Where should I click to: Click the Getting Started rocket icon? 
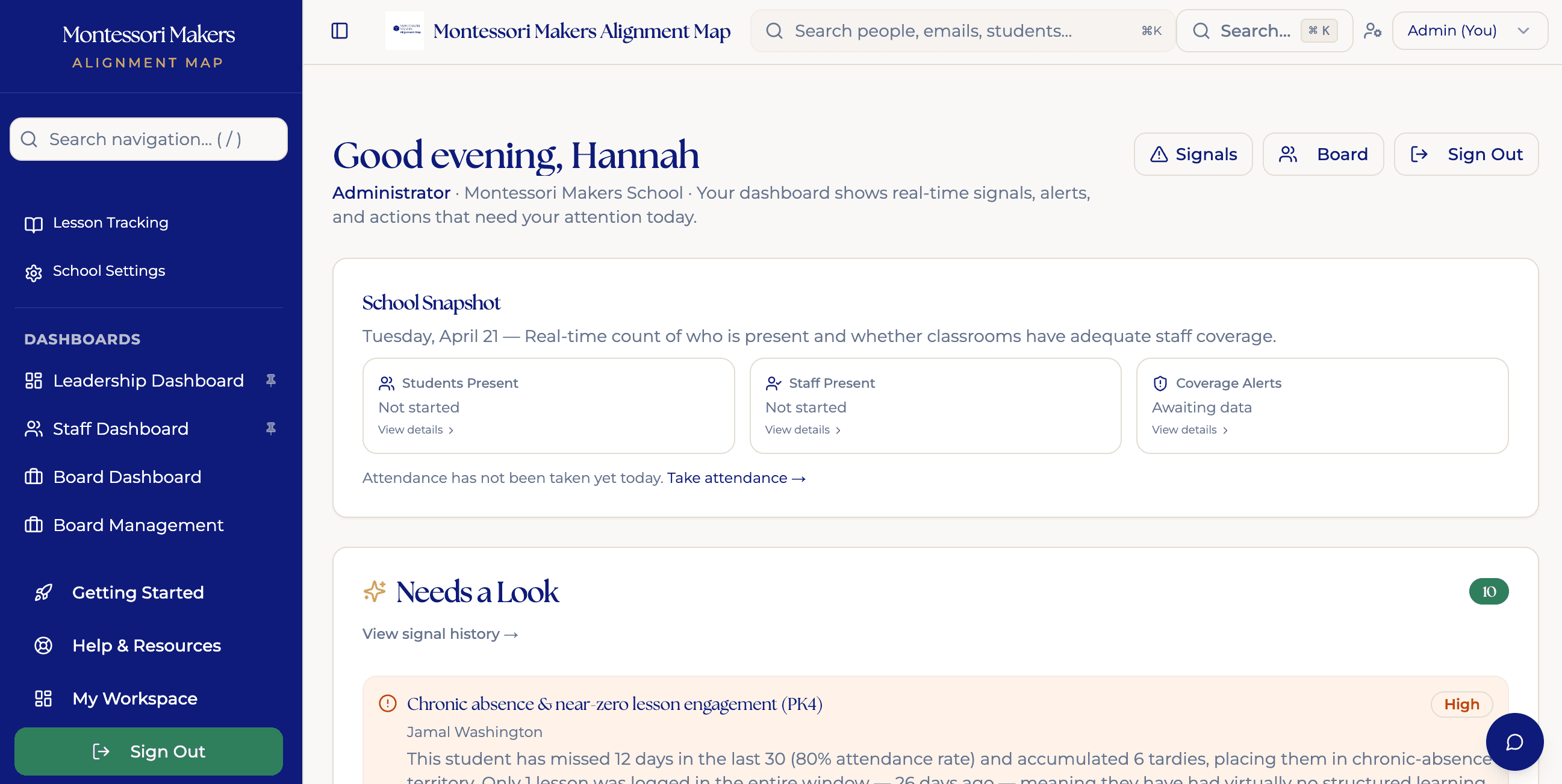pos(43,593)
